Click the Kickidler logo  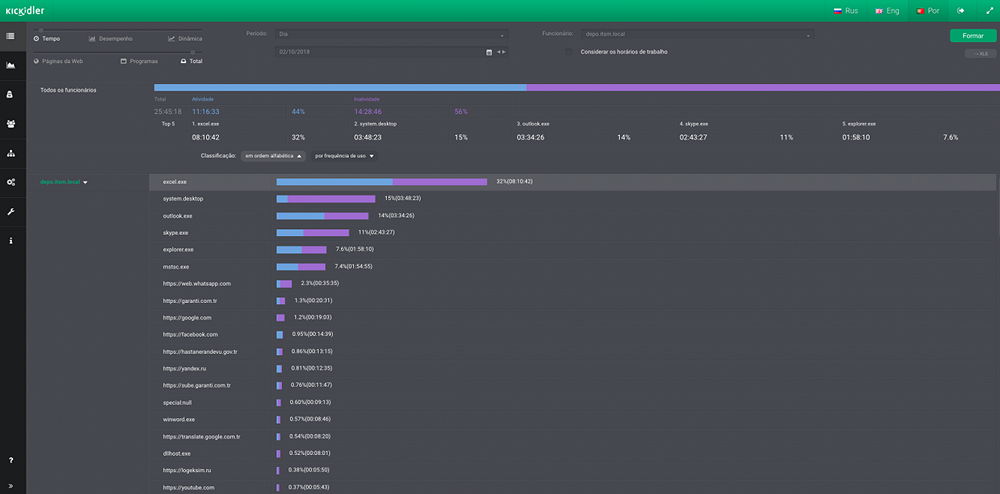(x=25, y=11)
